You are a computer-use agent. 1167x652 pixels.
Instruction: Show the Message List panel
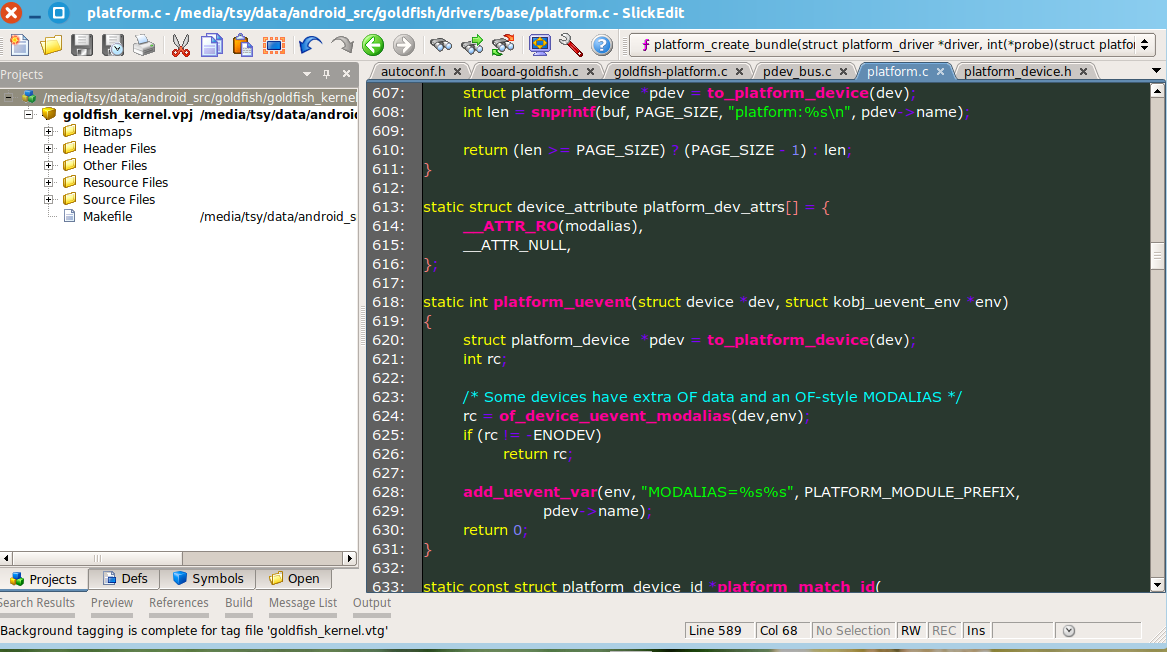pyautogui.click(x=303, y=603)
